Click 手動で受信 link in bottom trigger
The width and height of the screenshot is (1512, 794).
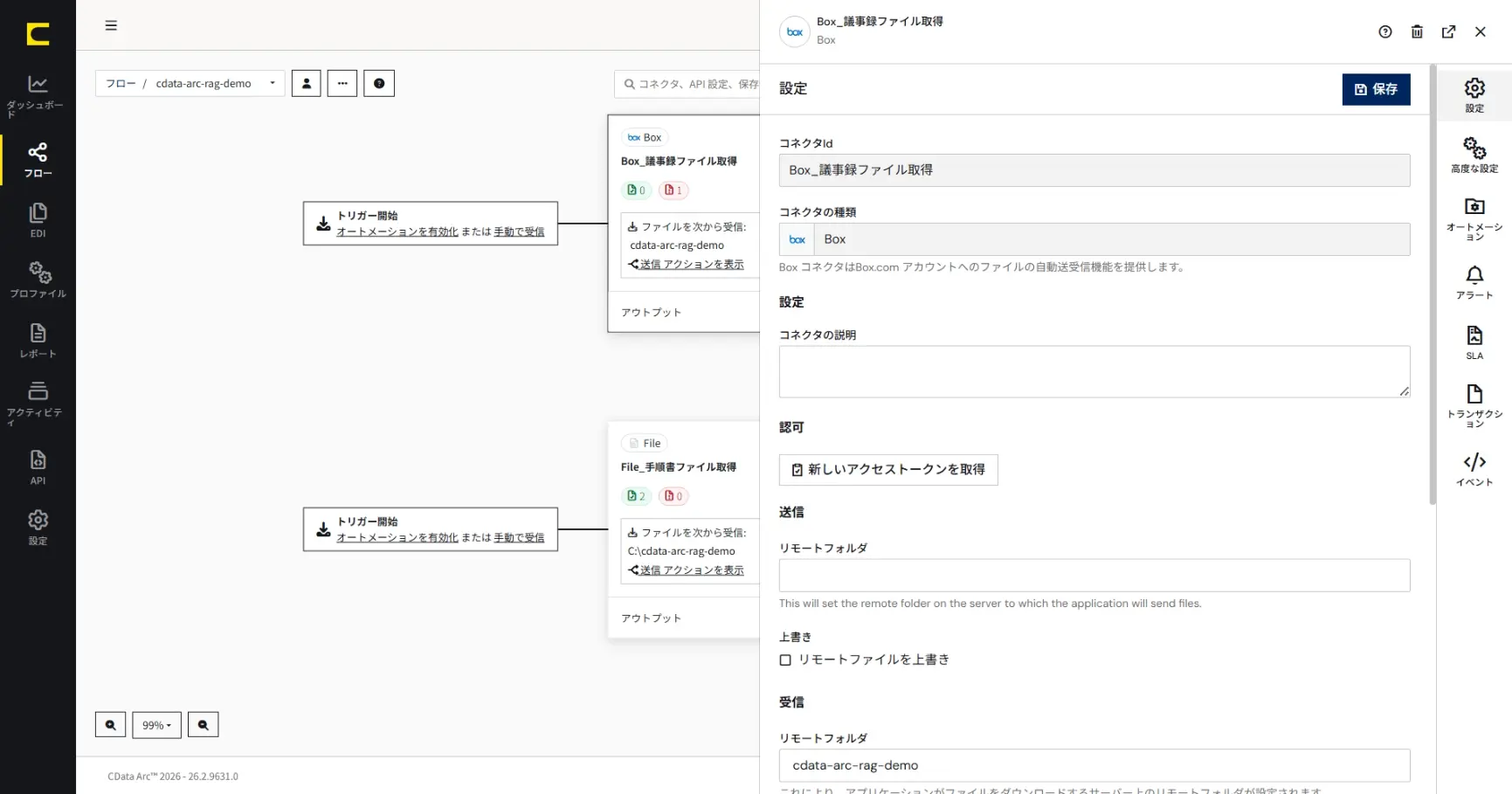coord(519,537)
